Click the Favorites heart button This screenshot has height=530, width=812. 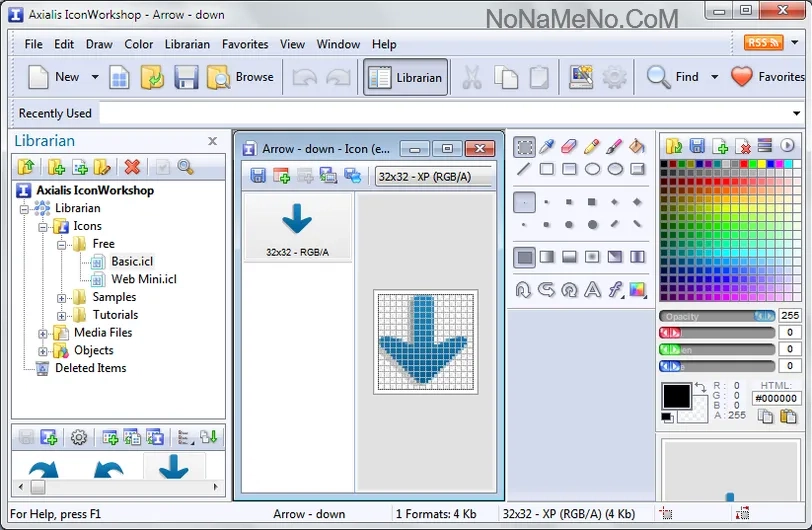click(x=767, y=77)
